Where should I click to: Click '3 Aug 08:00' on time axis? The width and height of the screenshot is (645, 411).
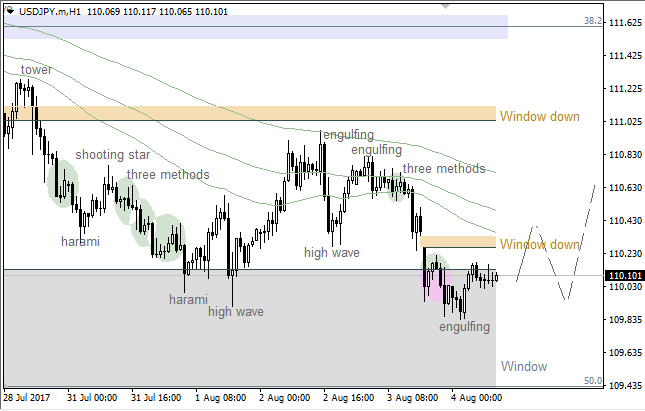[412, 397]
